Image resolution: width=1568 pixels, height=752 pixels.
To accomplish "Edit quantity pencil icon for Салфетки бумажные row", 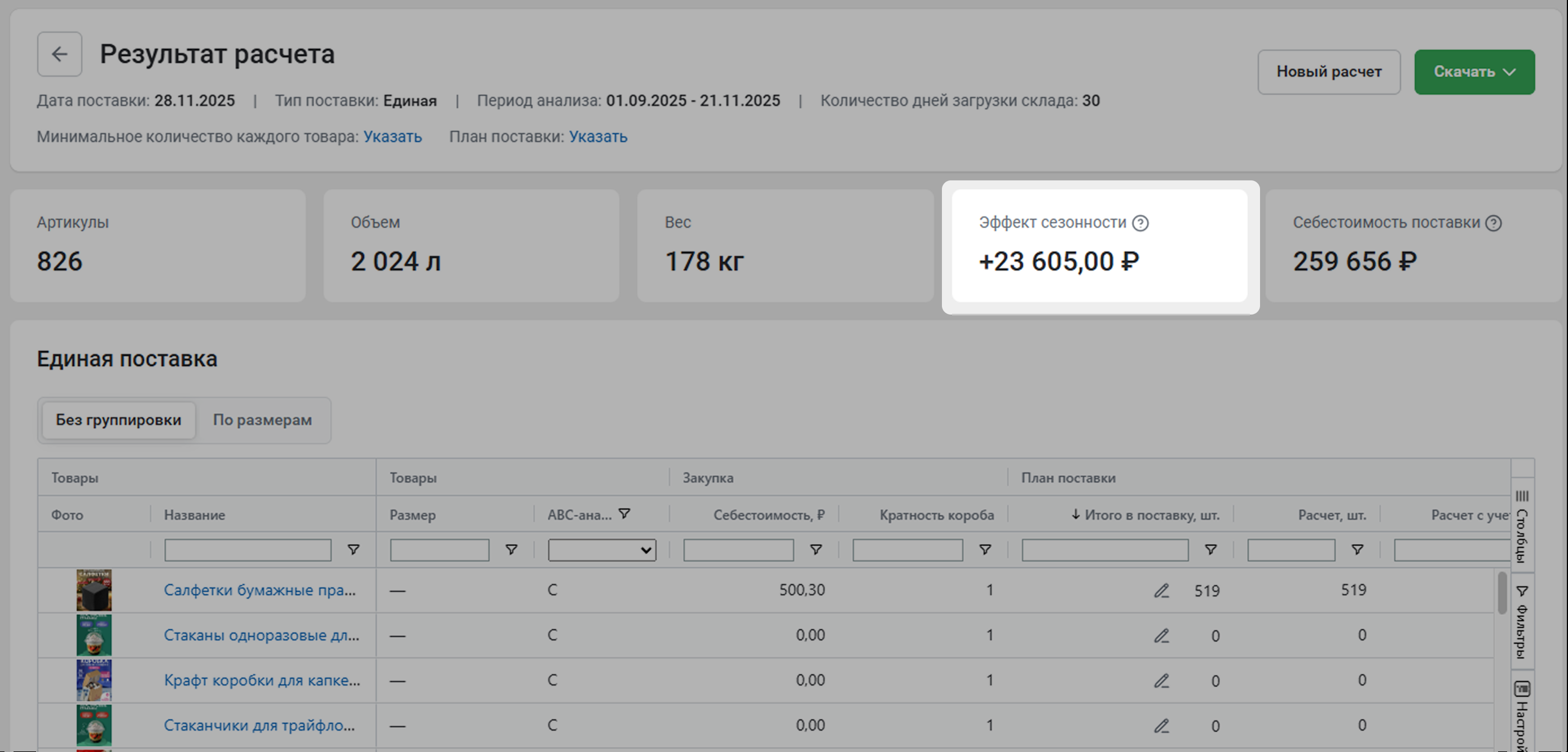I will click(x=1161, y=591).
